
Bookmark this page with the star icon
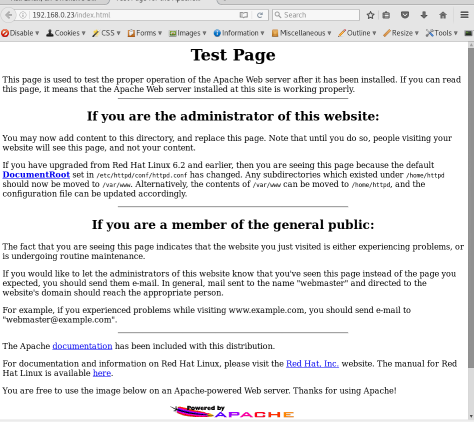[x=370, y=15]
